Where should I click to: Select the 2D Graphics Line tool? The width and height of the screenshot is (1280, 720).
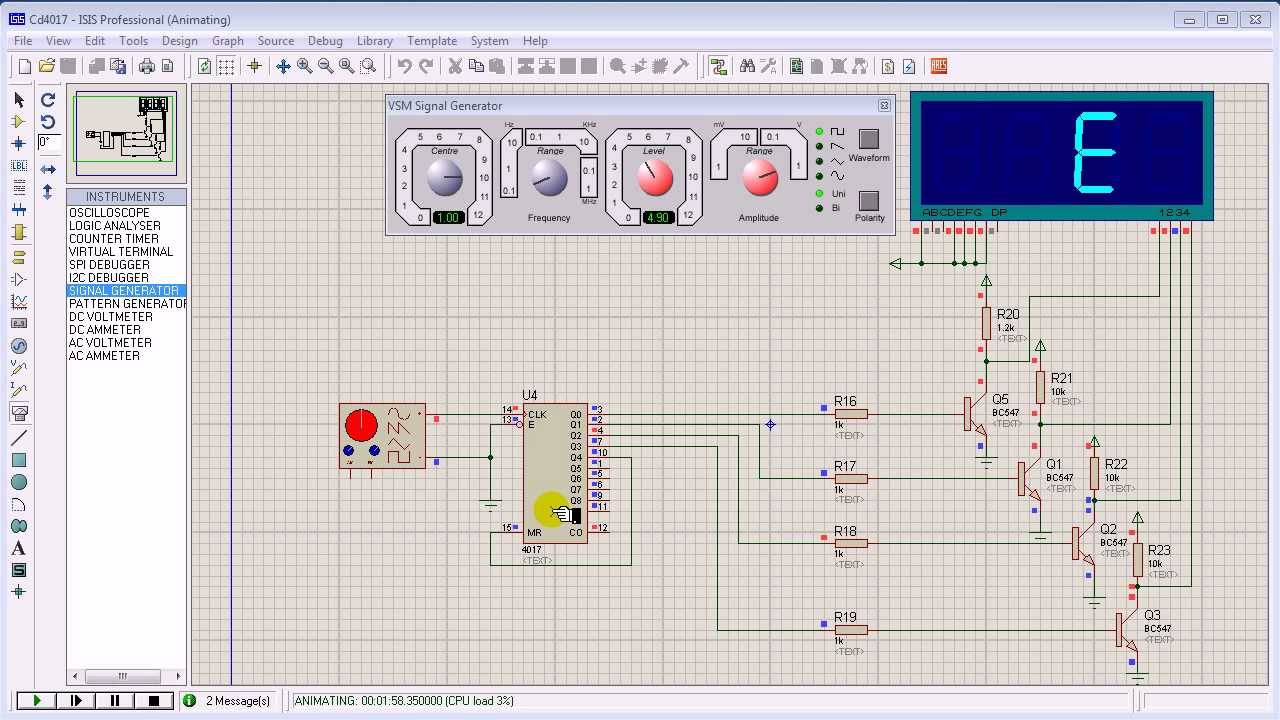19,438
